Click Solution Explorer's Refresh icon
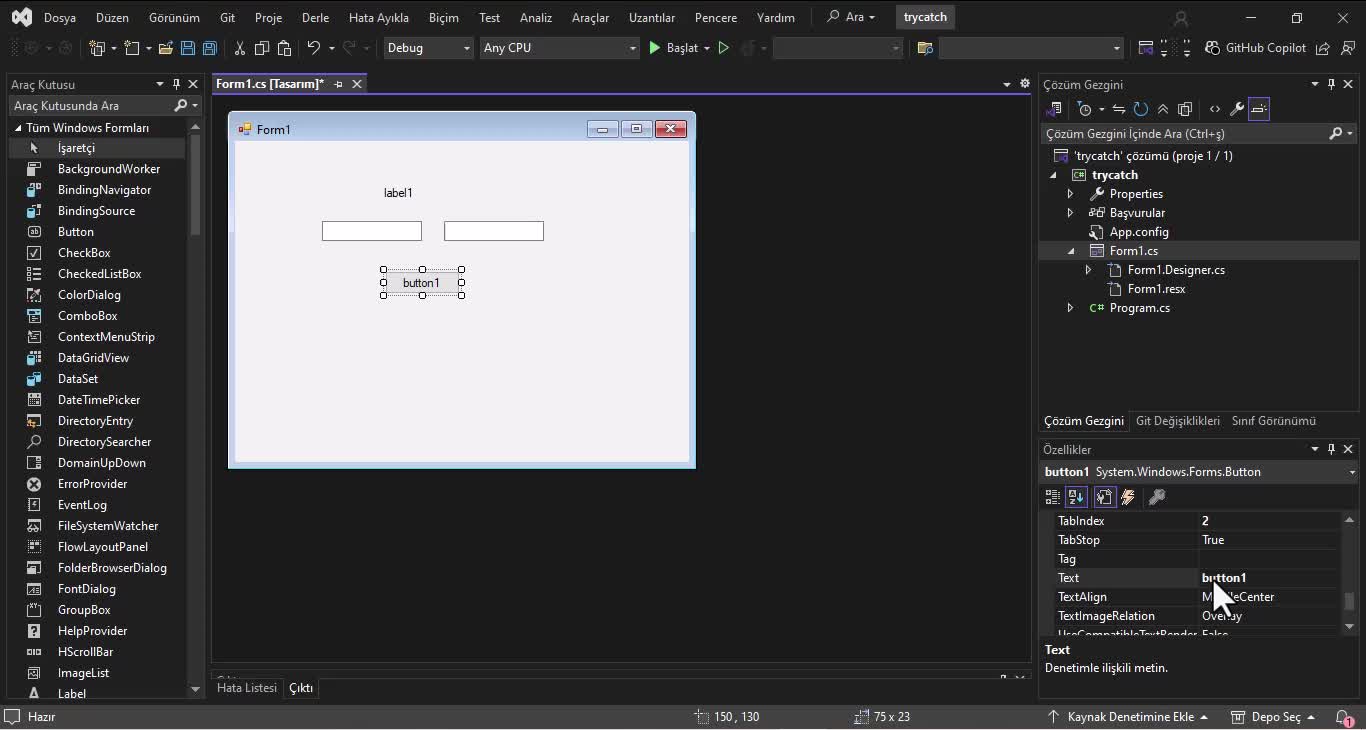 (x=1141, y=109)
